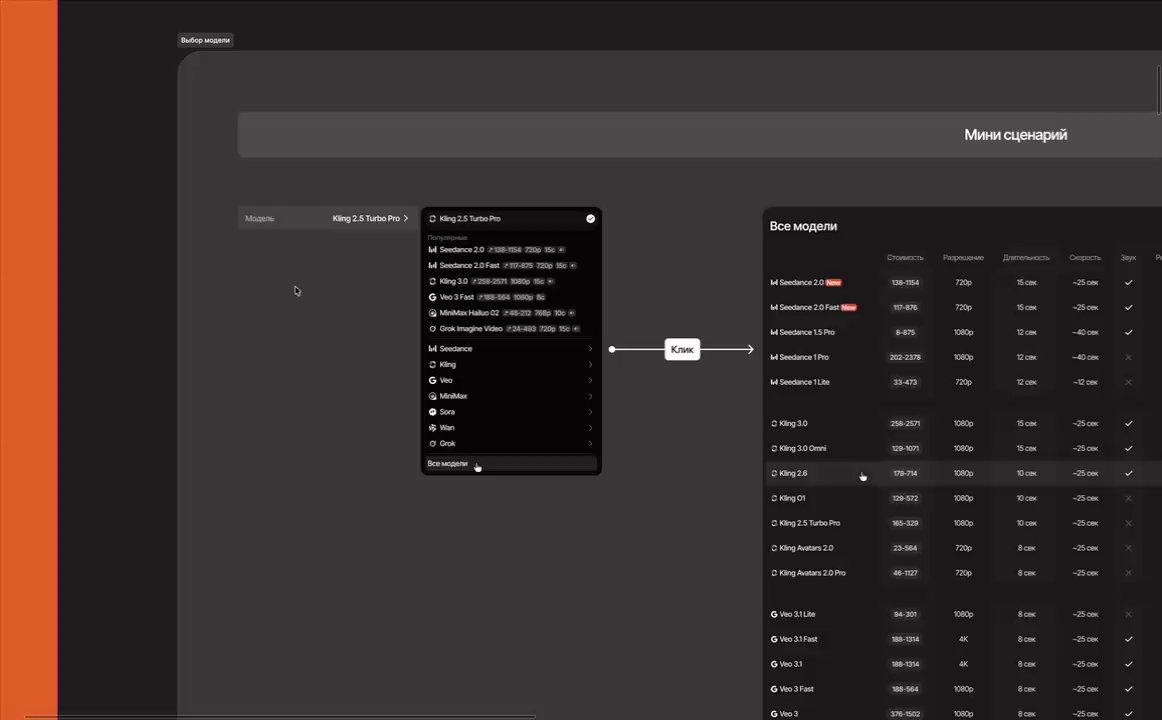Click Kling icon in the Kling O1 row
1162x720 pixels.
coord(774,499)
